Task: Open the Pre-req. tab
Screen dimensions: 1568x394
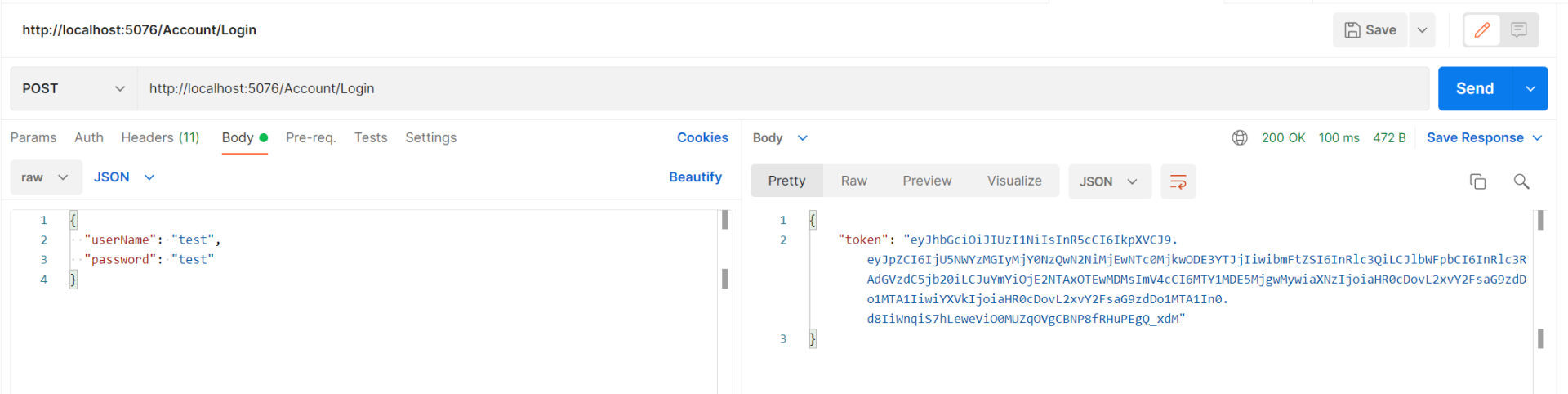Action: click(x=311, y=137)
